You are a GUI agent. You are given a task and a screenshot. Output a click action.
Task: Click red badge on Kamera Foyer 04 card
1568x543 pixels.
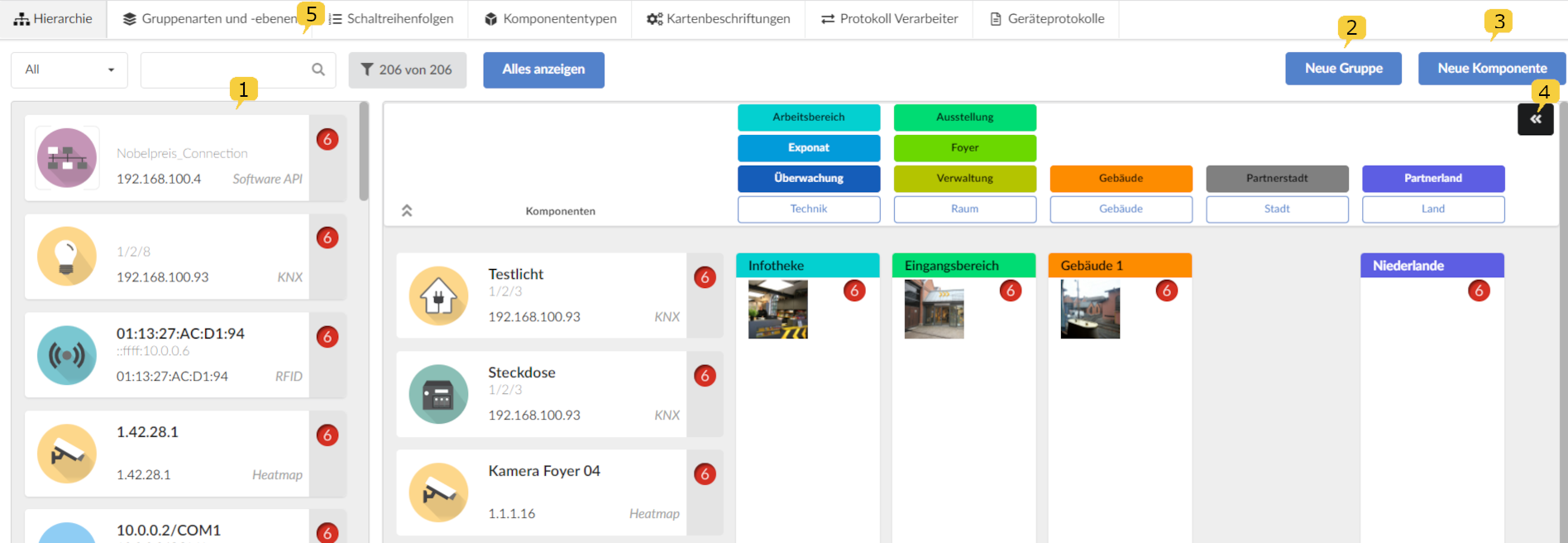click(705, 474)
